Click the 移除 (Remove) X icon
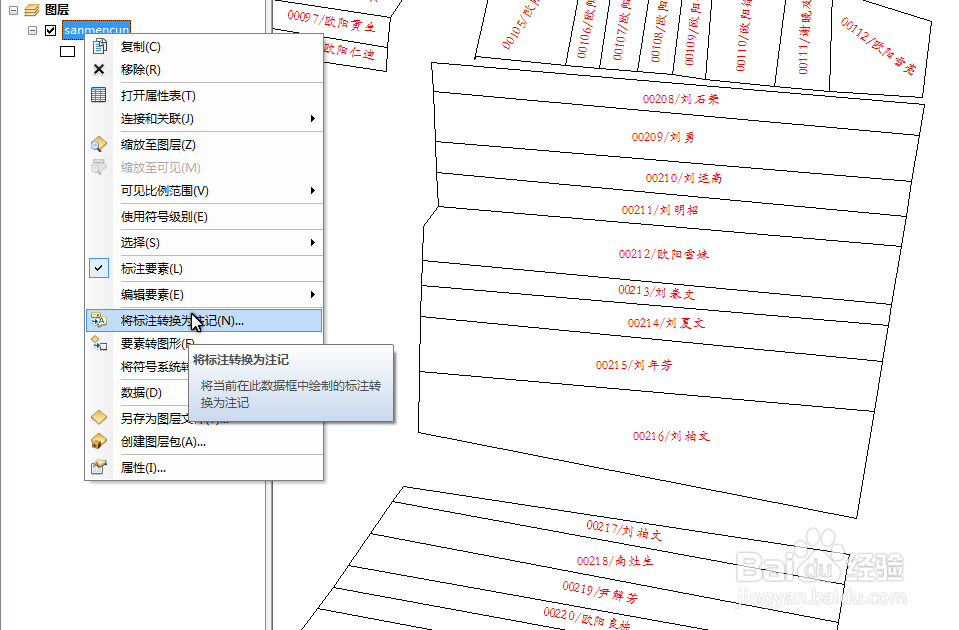 (97, 70)
